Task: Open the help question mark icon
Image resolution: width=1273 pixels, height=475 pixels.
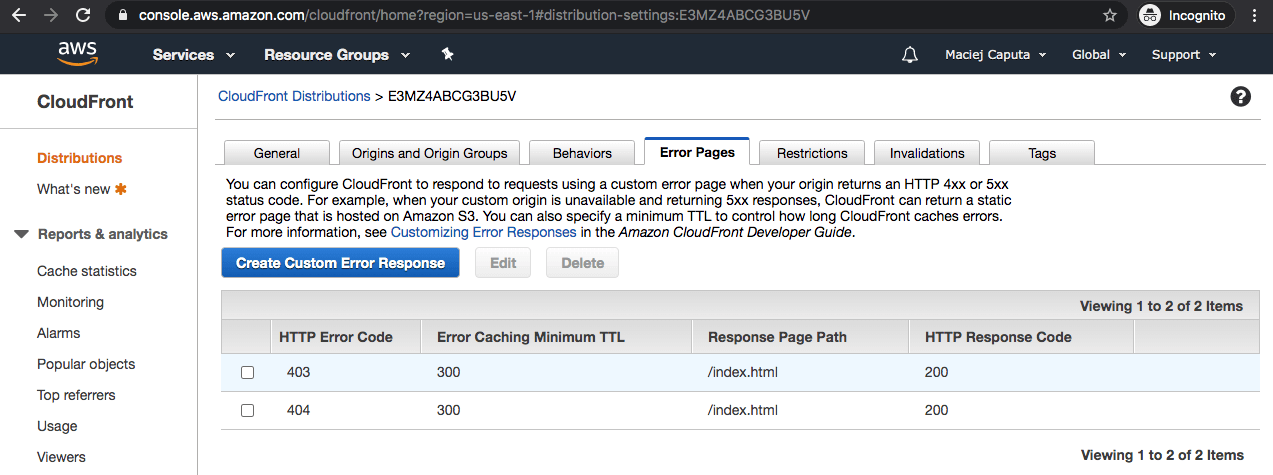Action: click(x=1240, y=97)
